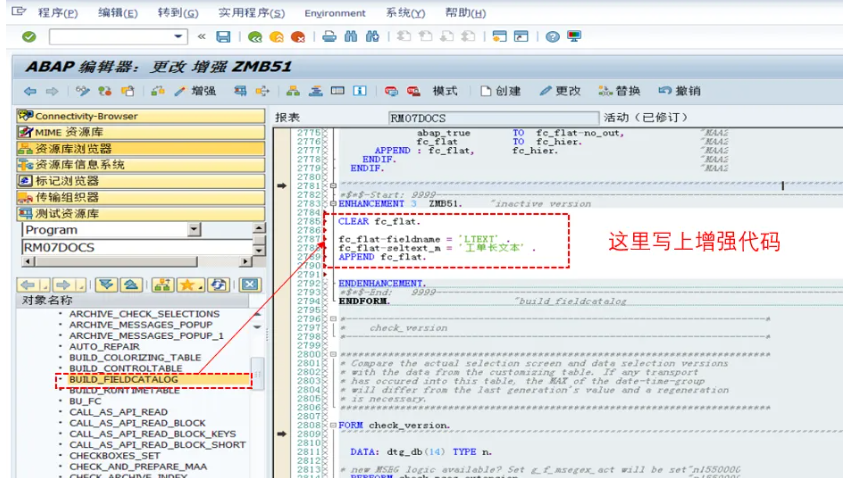Viewport: 843px width, 478px height.
Task: Select CALL_AS_API_READ_BLOCK_KEYS in object list
Action: [x=153, y=434]
